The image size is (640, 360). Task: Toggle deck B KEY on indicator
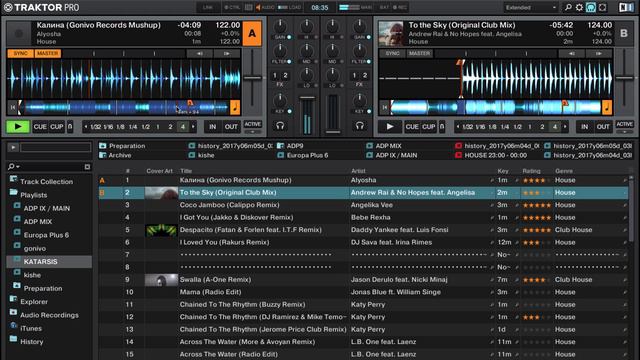tap(369, 111)
